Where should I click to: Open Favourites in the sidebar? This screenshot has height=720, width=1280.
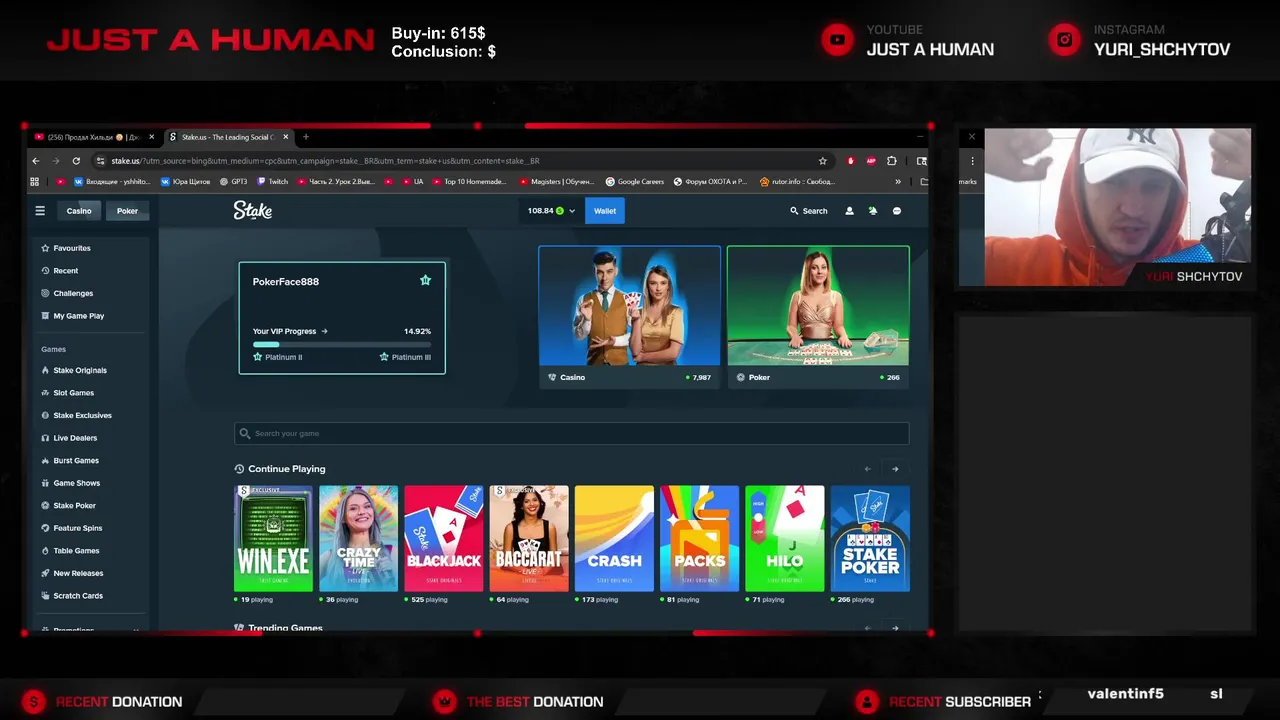coord(72,248)
